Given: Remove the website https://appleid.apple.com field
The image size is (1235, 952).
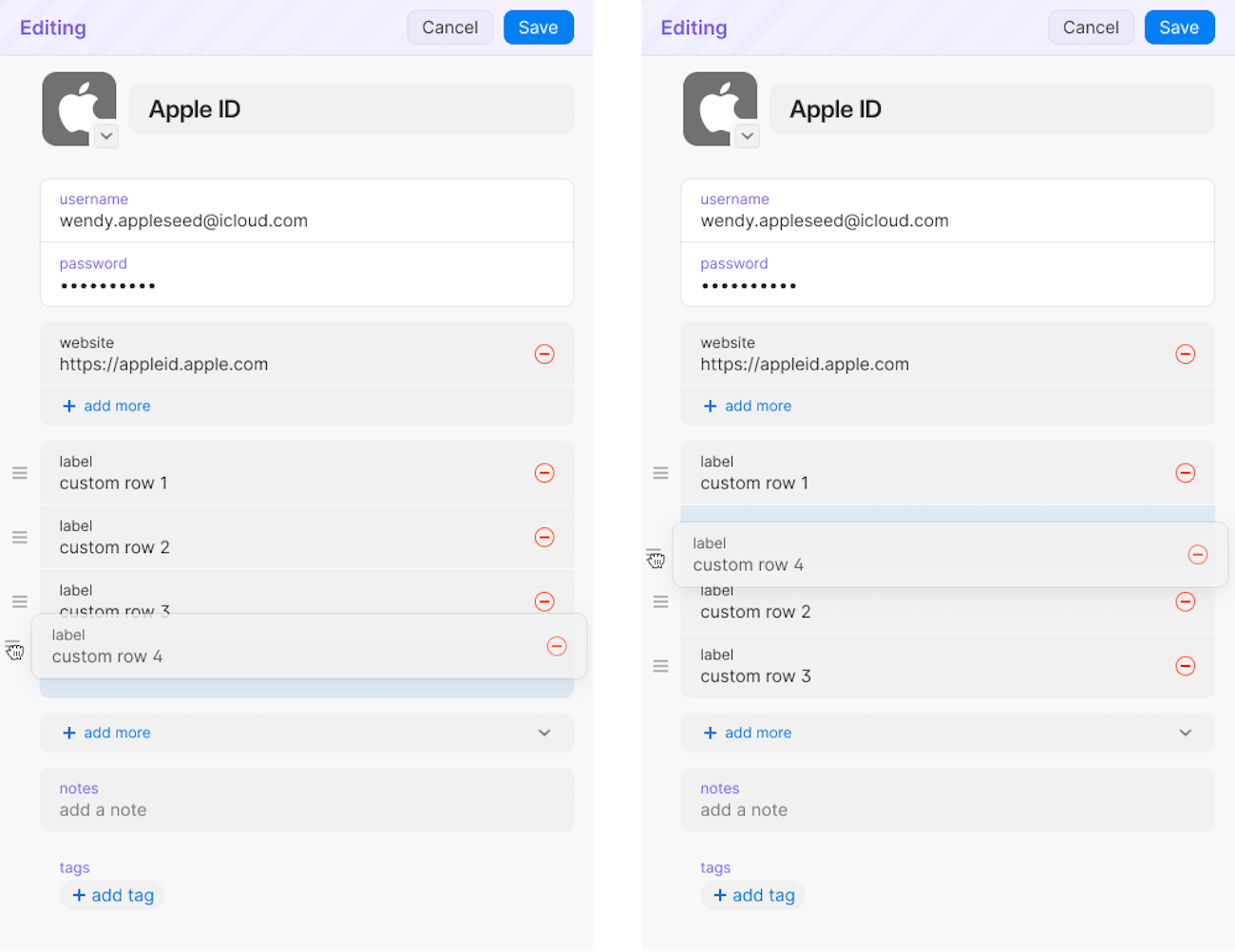Looking at the screenshot, I should [544, 353].
